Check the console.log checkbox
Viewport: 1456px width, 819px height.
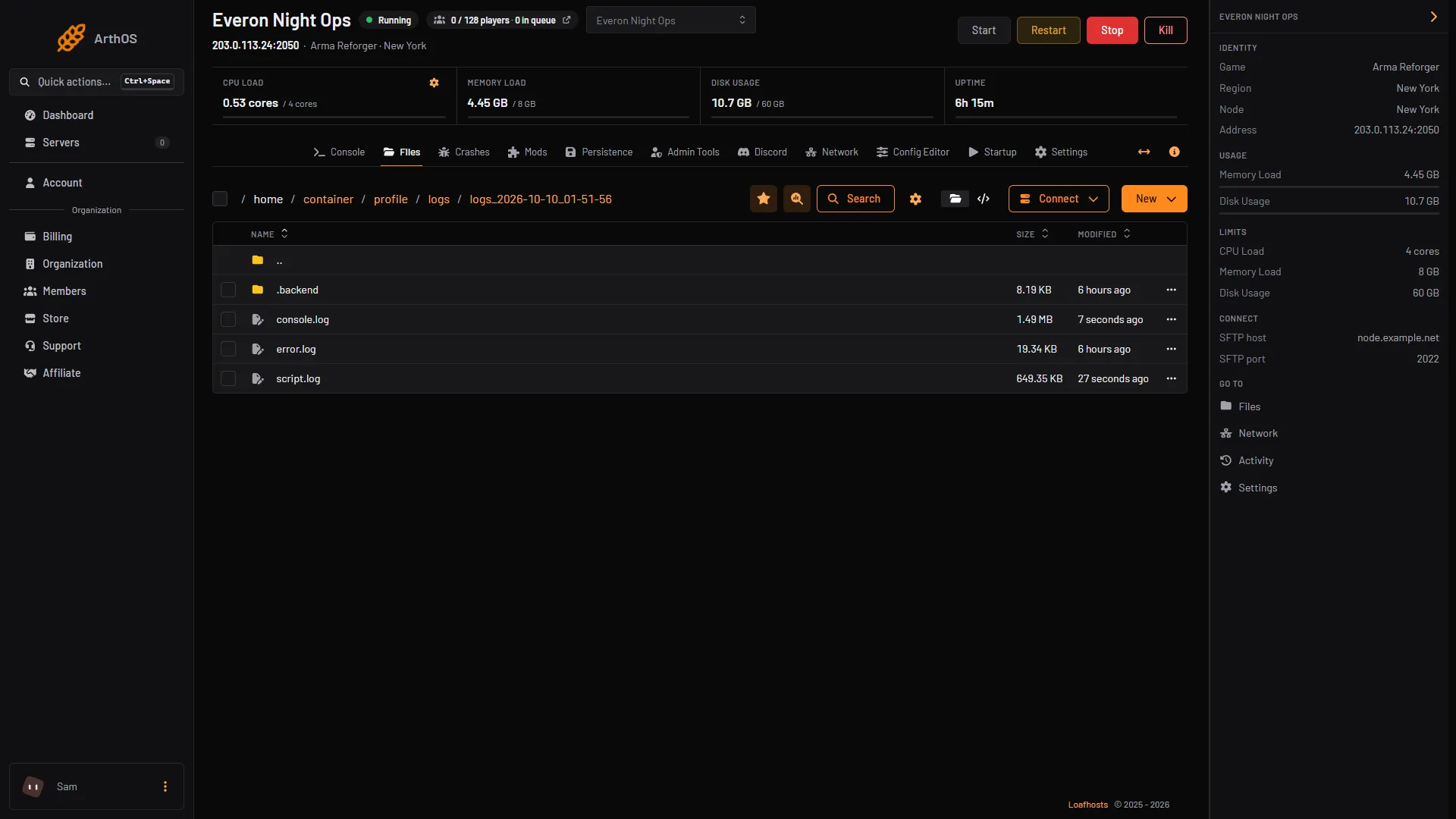tap(228, 319)
